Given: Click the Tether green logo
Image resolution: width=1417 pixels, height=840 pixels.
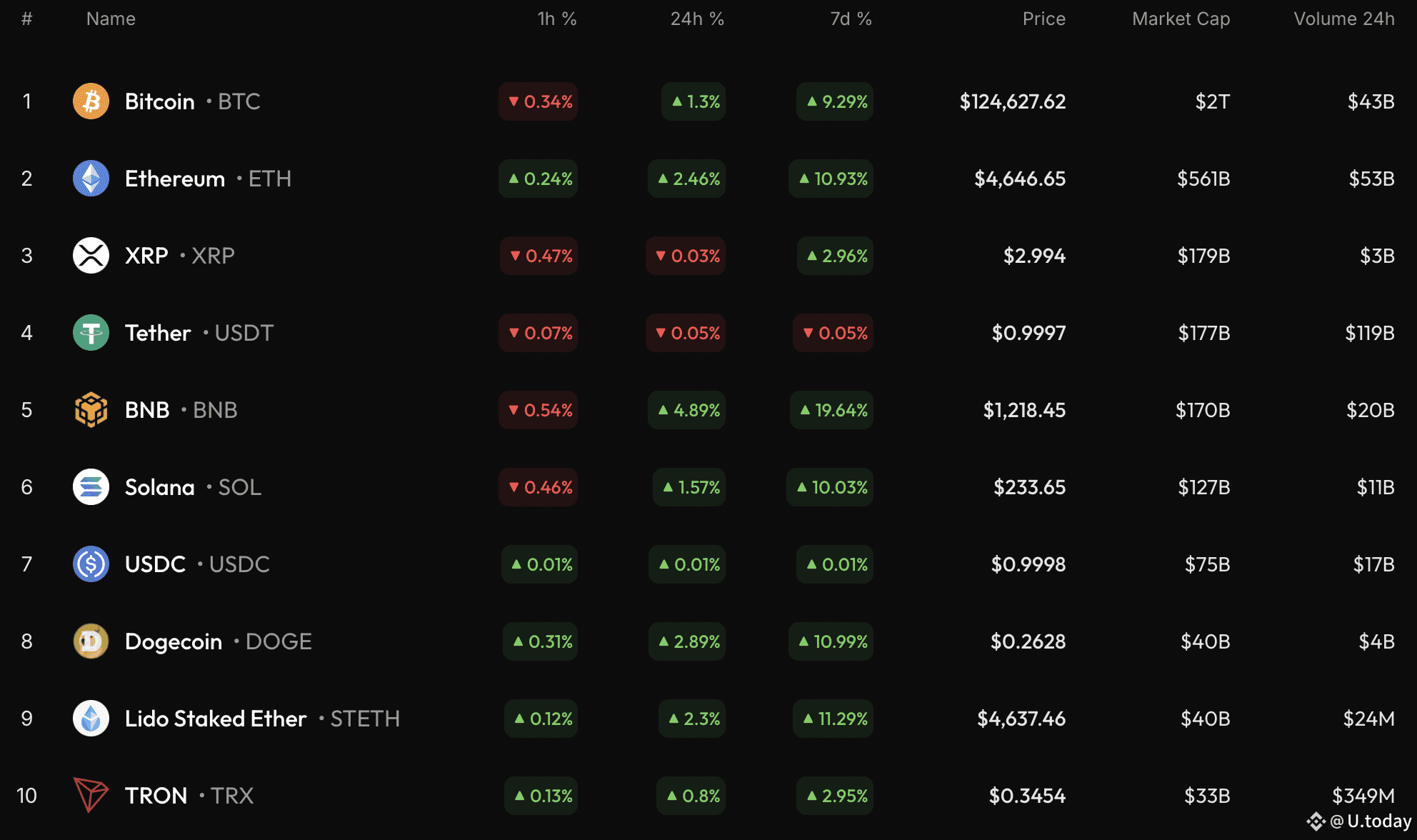Looking at the screenshot, I should click(91, 333).
